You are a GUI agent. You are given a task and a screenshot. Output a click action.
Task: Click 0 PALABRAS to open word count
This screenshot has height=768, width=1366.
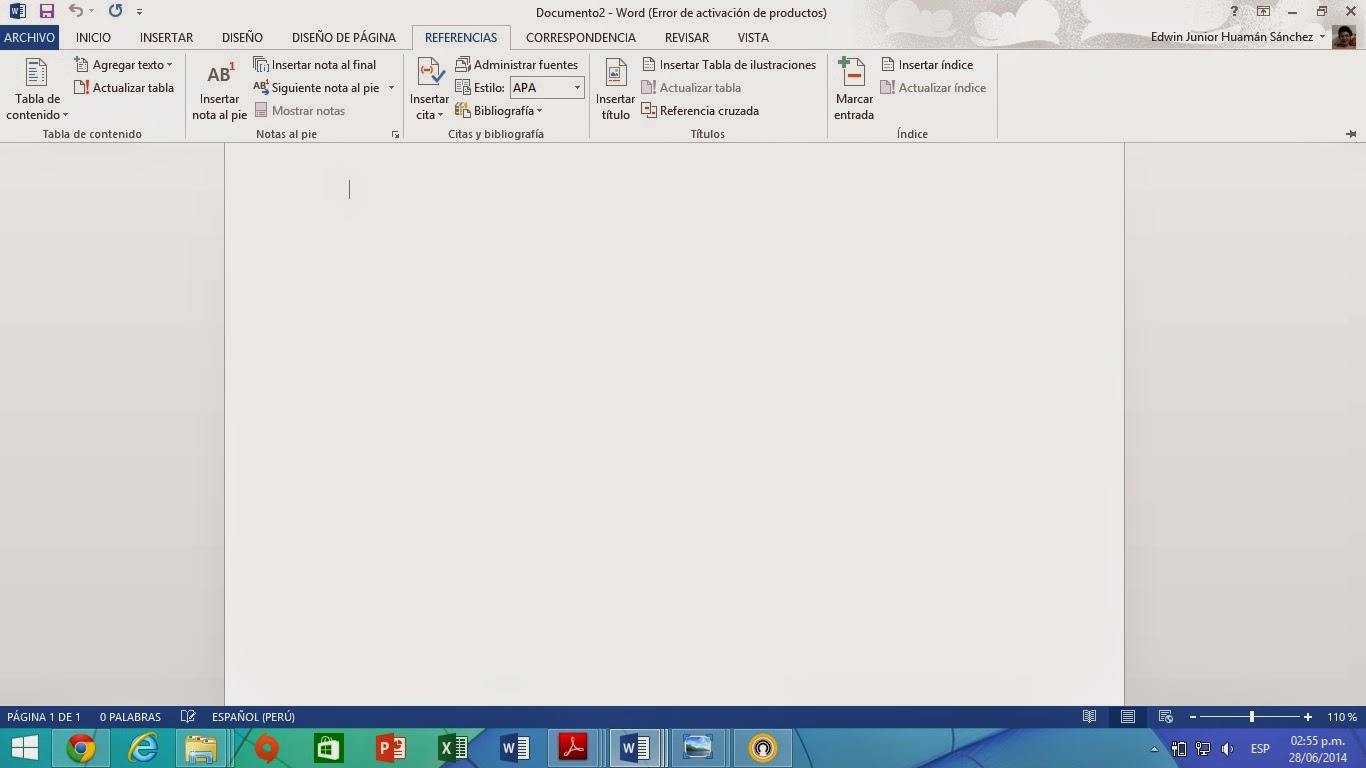128,716
